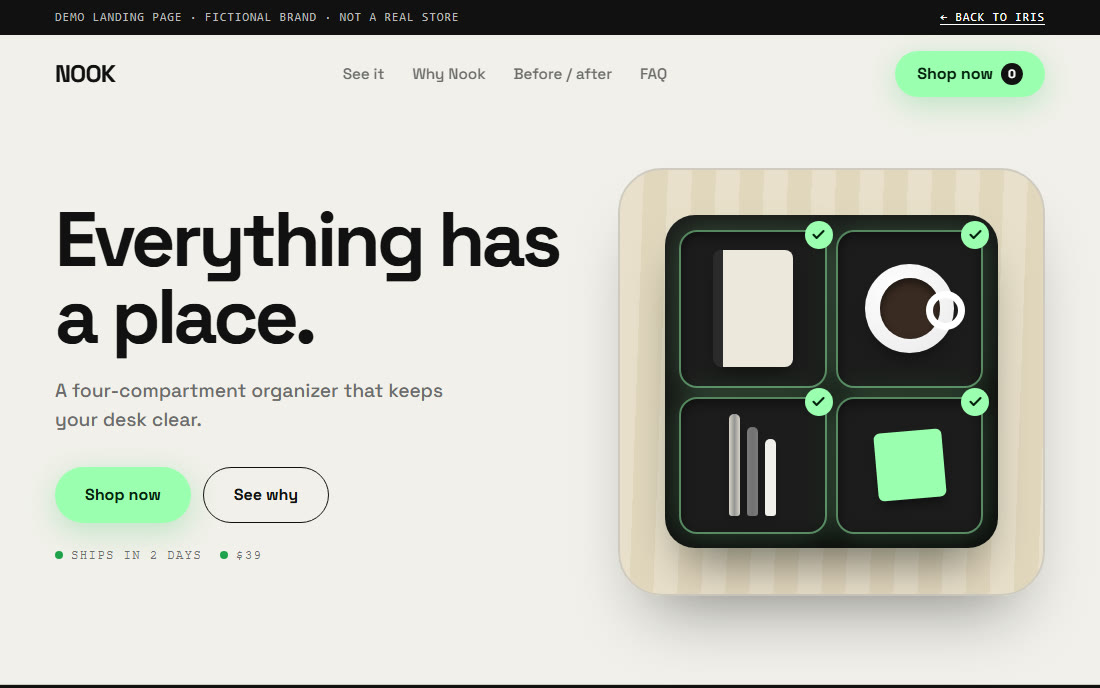Click the checkmark on the sticky note compartment
The image size is (1100, 688).
(974, 402)
